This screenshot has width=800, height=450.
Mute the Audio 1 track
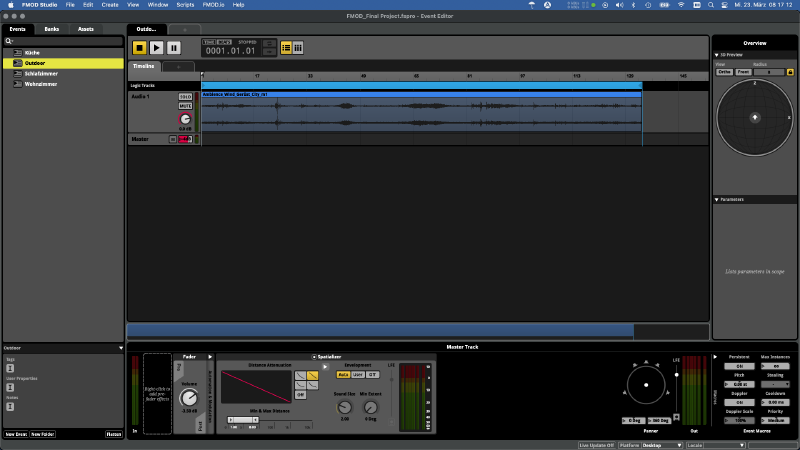click(185, 106)
